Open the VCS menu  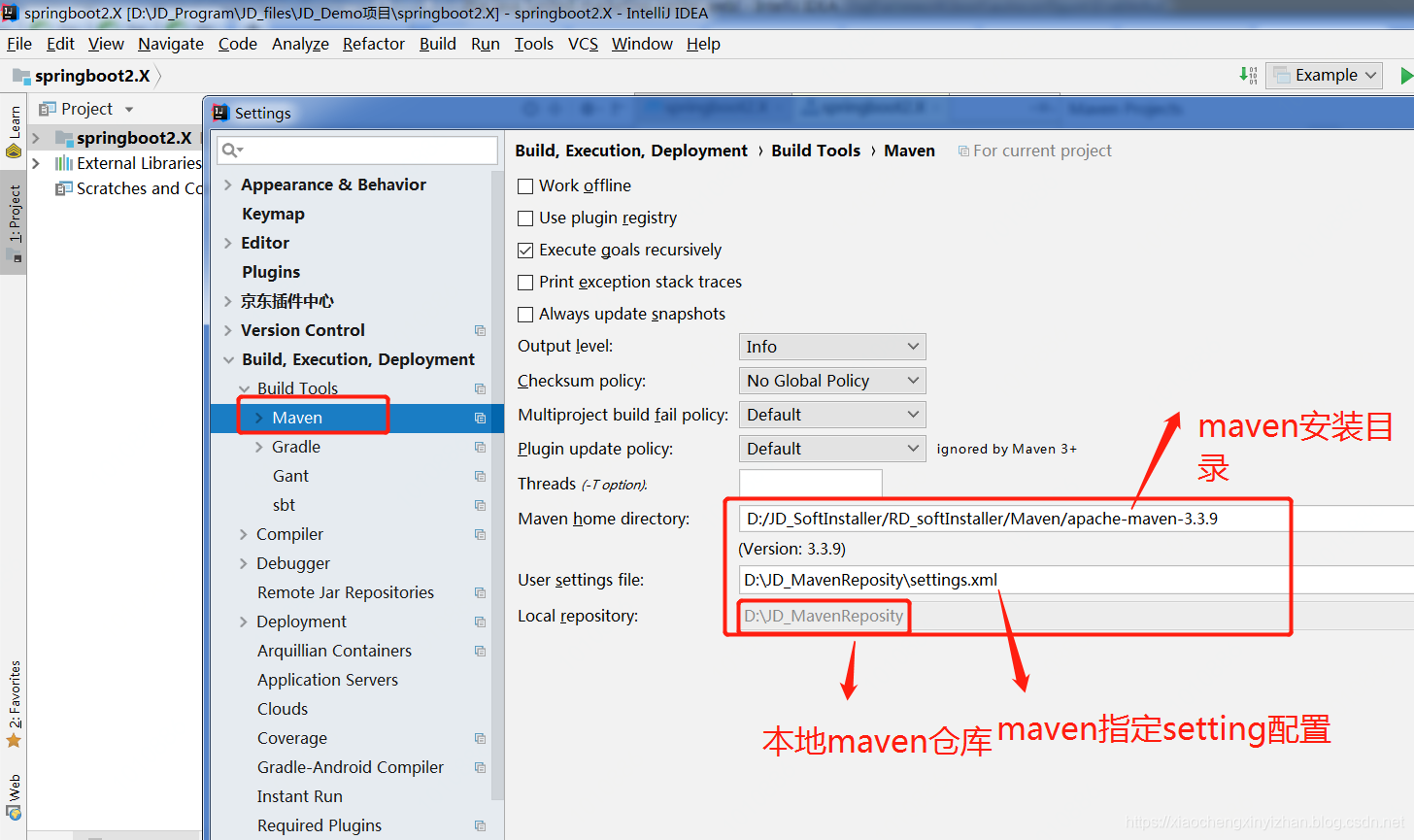coord(583,44)
